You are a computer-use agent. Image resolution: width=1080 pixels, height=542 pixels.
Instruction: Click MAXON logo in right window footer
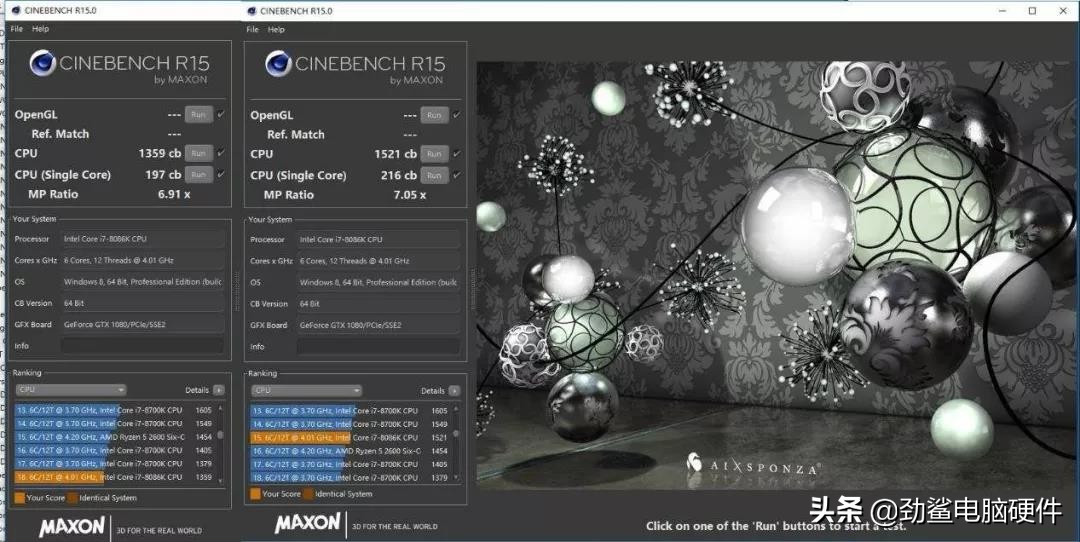tap(307, 523)
